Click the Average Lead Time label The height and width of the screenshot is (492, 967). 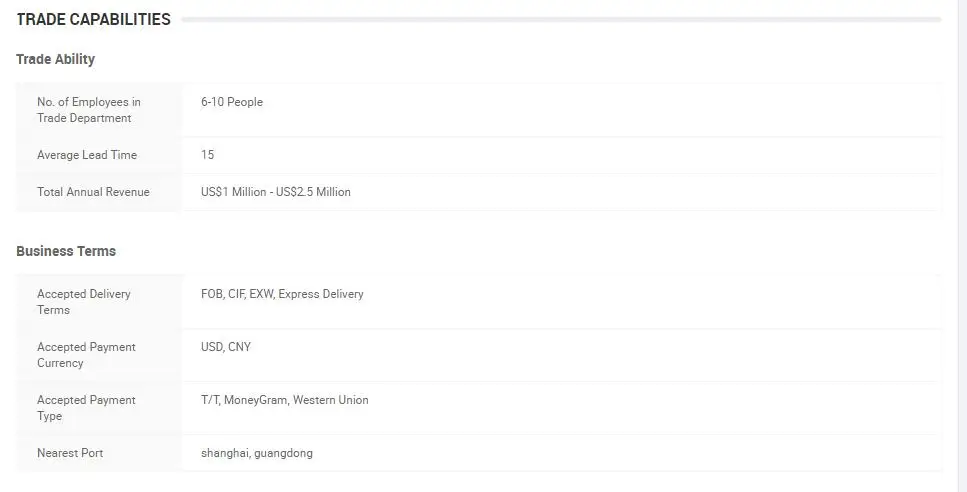87,155
